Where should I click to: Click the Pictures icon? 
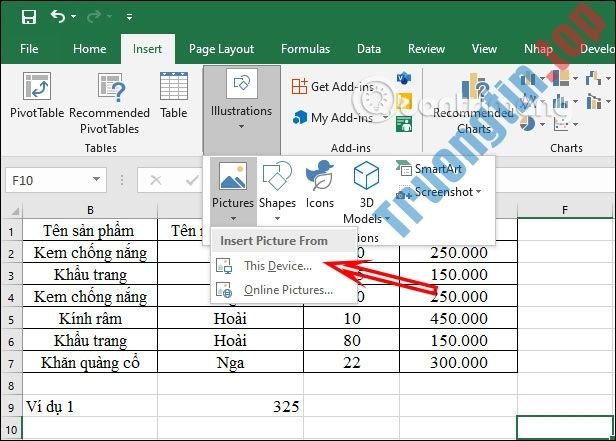pos(233,176)
